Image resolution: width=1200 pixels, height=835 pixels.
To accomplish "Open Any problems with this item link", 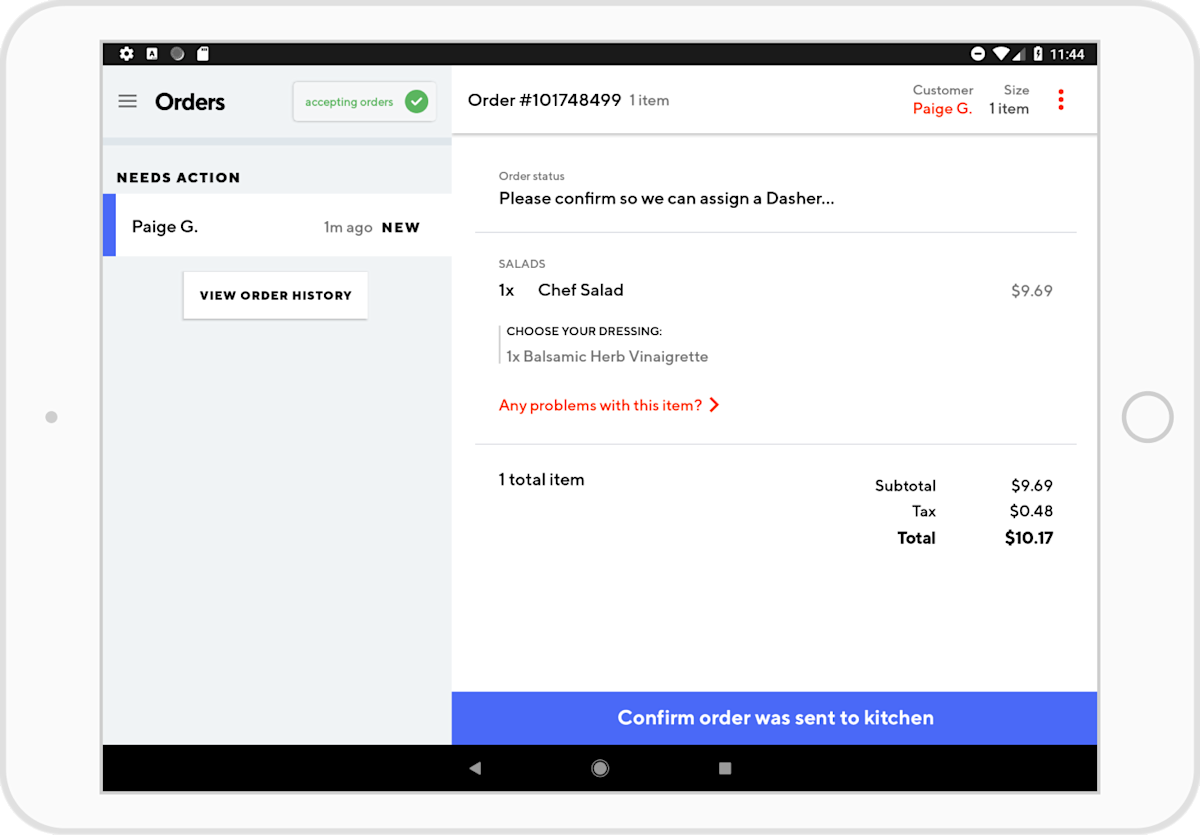I will pyautogui.click(x=610, y=405).
